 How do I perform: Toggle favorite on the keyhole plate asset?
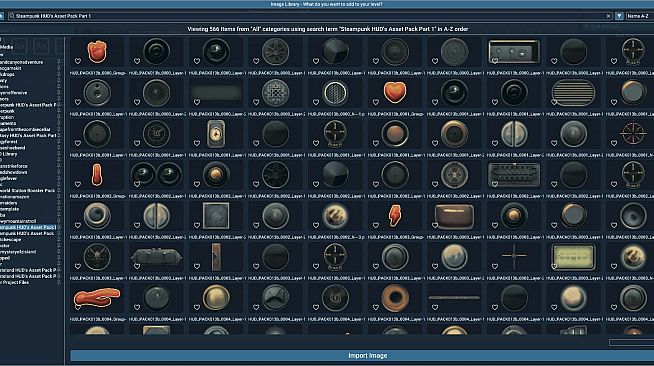[197, 143]
